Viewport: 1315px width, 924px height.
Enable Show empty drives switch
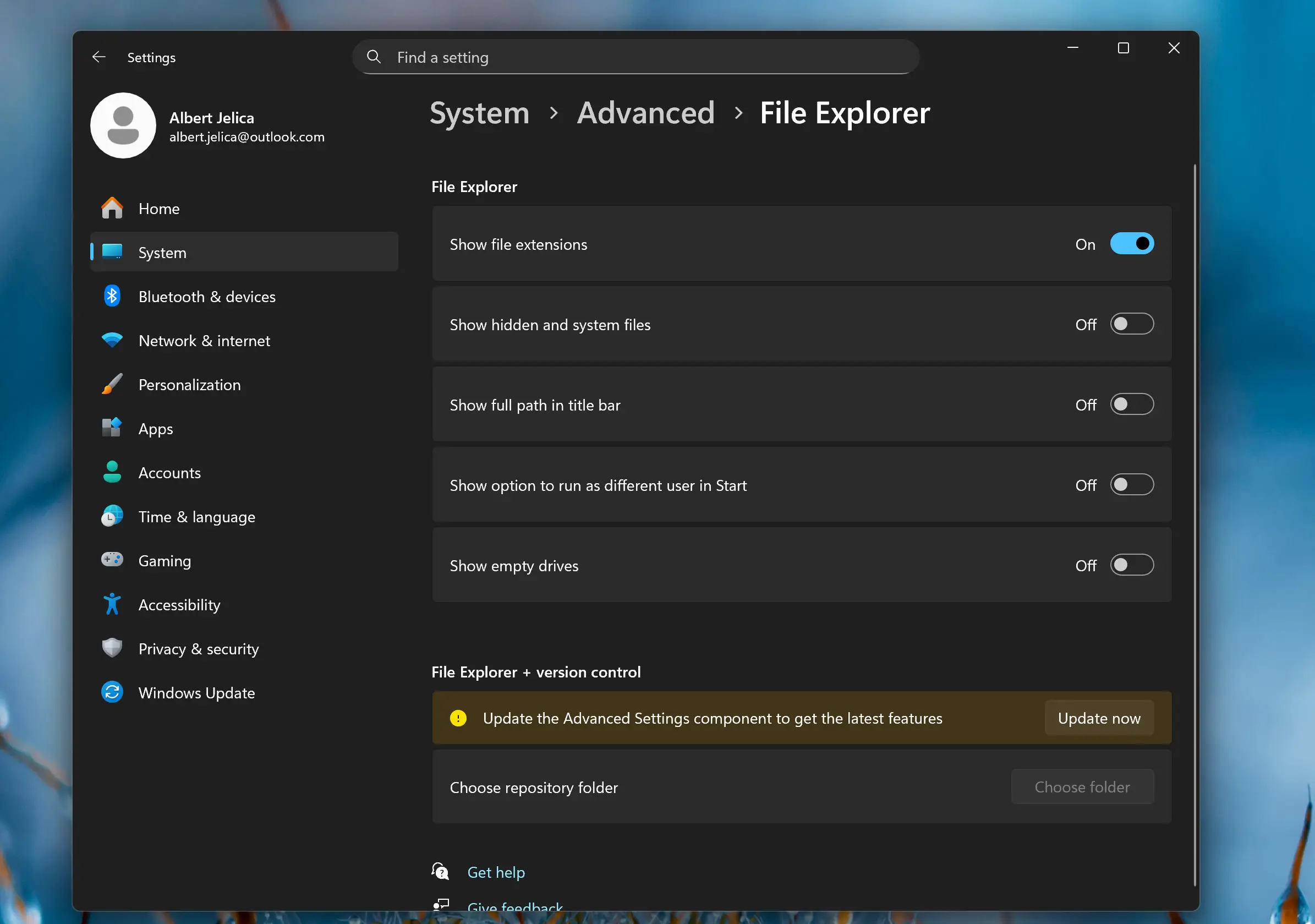1131,565
